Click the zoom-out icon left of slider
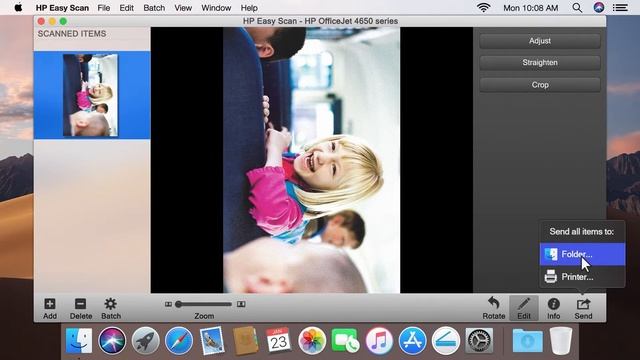Viewport: 640px width, 360px height. click(x=168, y=304)
